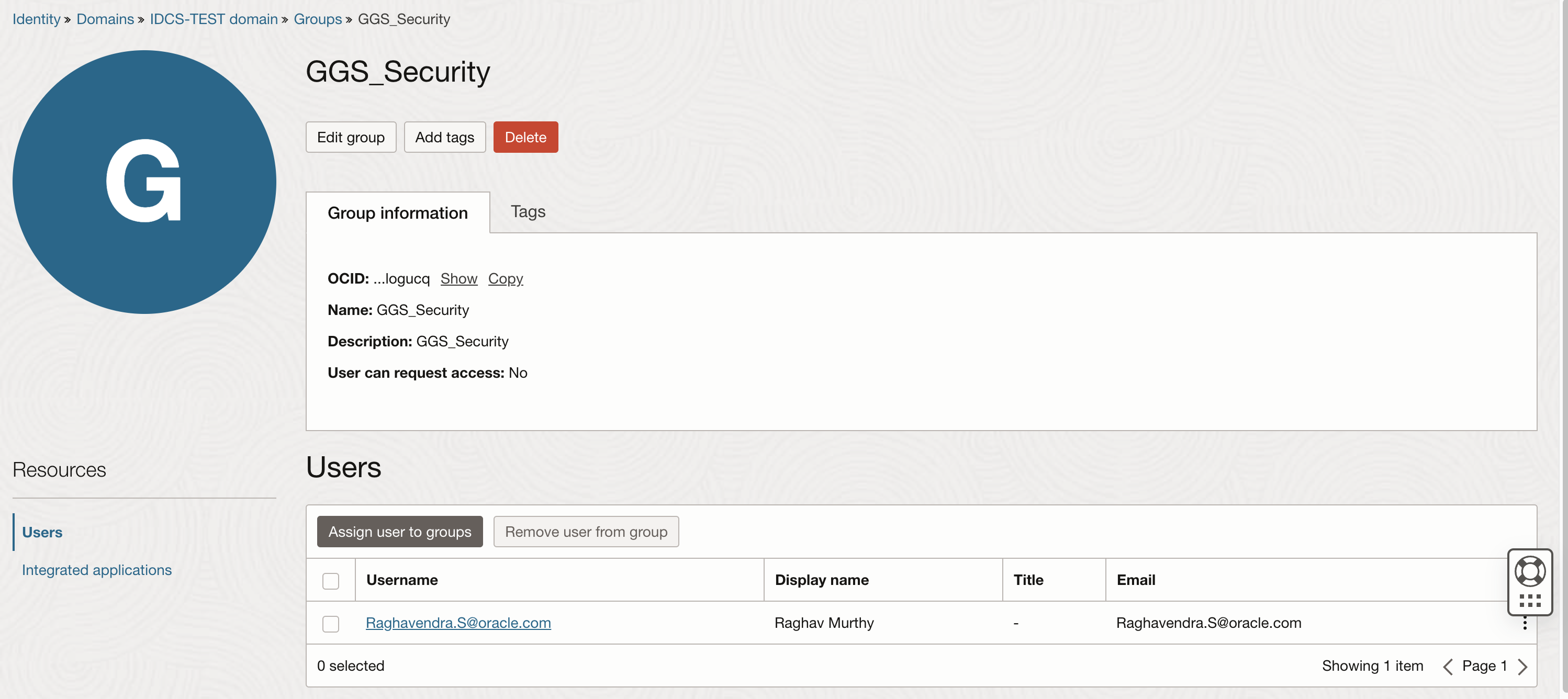
Task: Click the Edit group button
Action: (x=351, y=137)
